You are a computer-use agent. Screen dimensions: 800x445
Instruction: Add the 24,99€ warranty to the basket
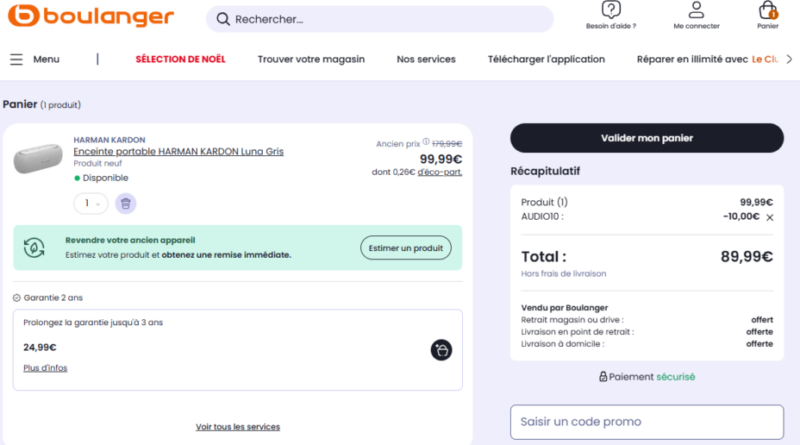point(441,349)
